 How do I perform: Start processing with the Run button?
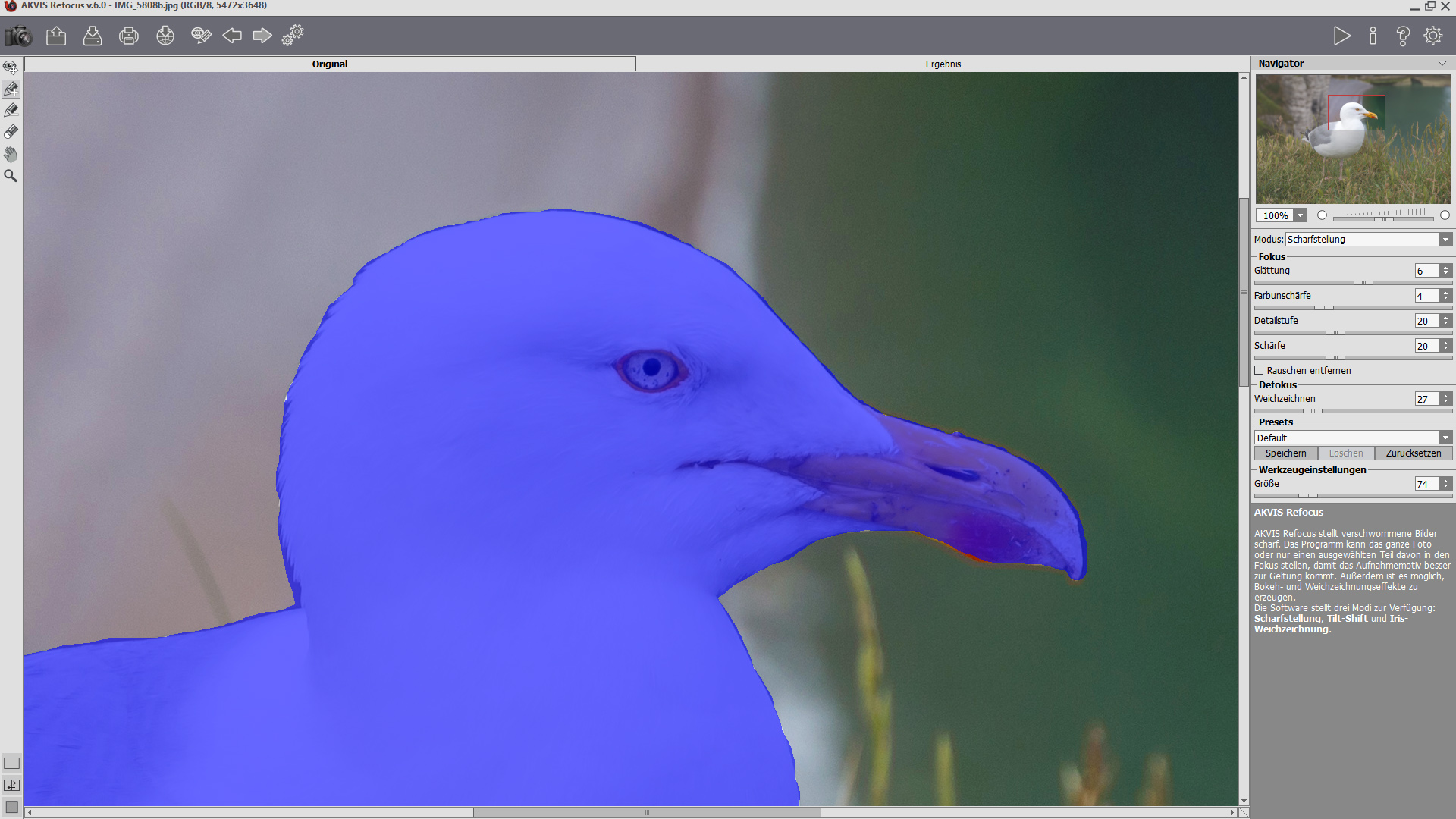(x=1341, y=36)
